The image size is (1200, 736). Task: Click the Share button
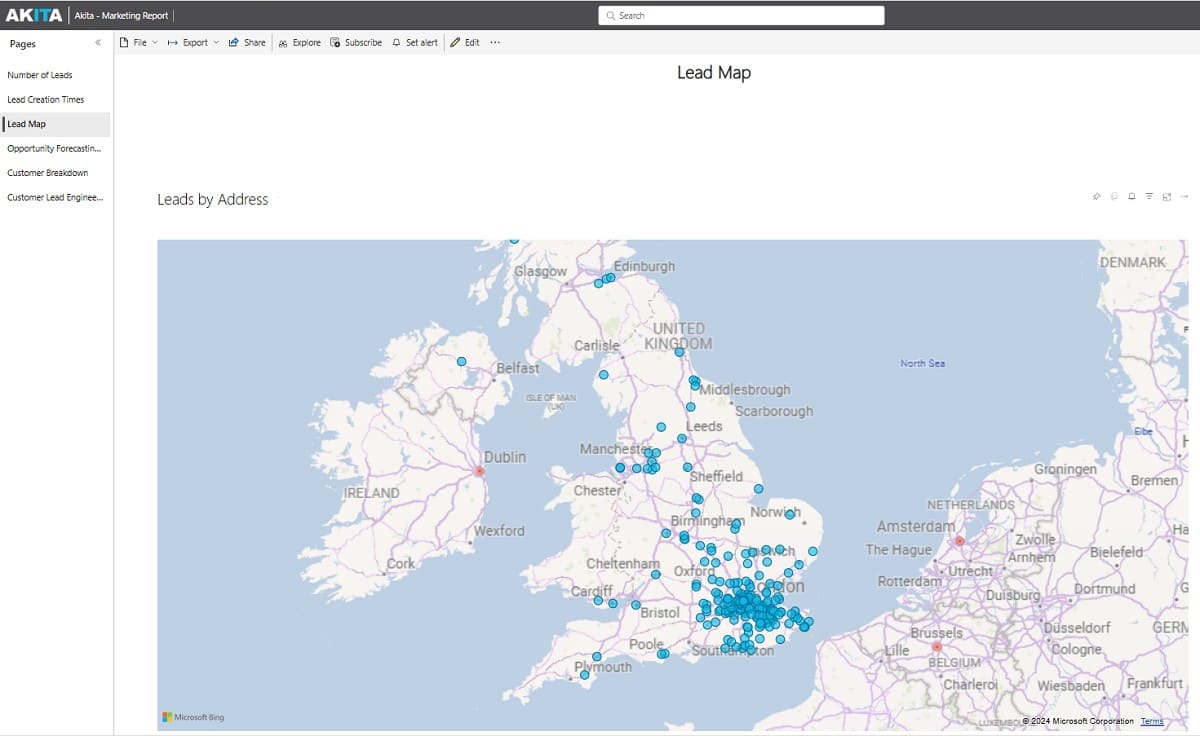click(247, 42)
